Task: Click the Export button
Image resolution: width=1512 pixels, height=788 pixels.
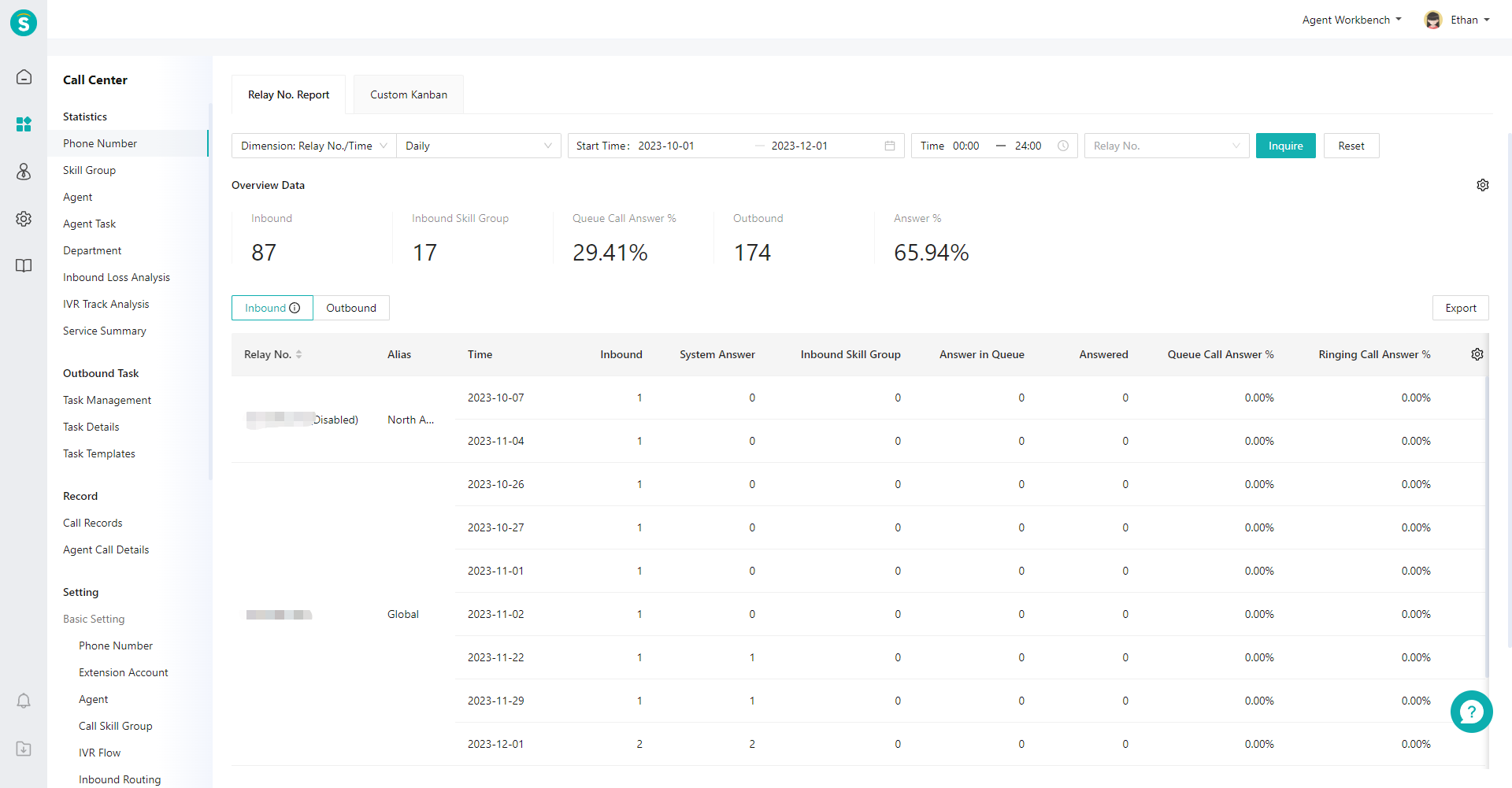Action: click(x=1460, y=308)
